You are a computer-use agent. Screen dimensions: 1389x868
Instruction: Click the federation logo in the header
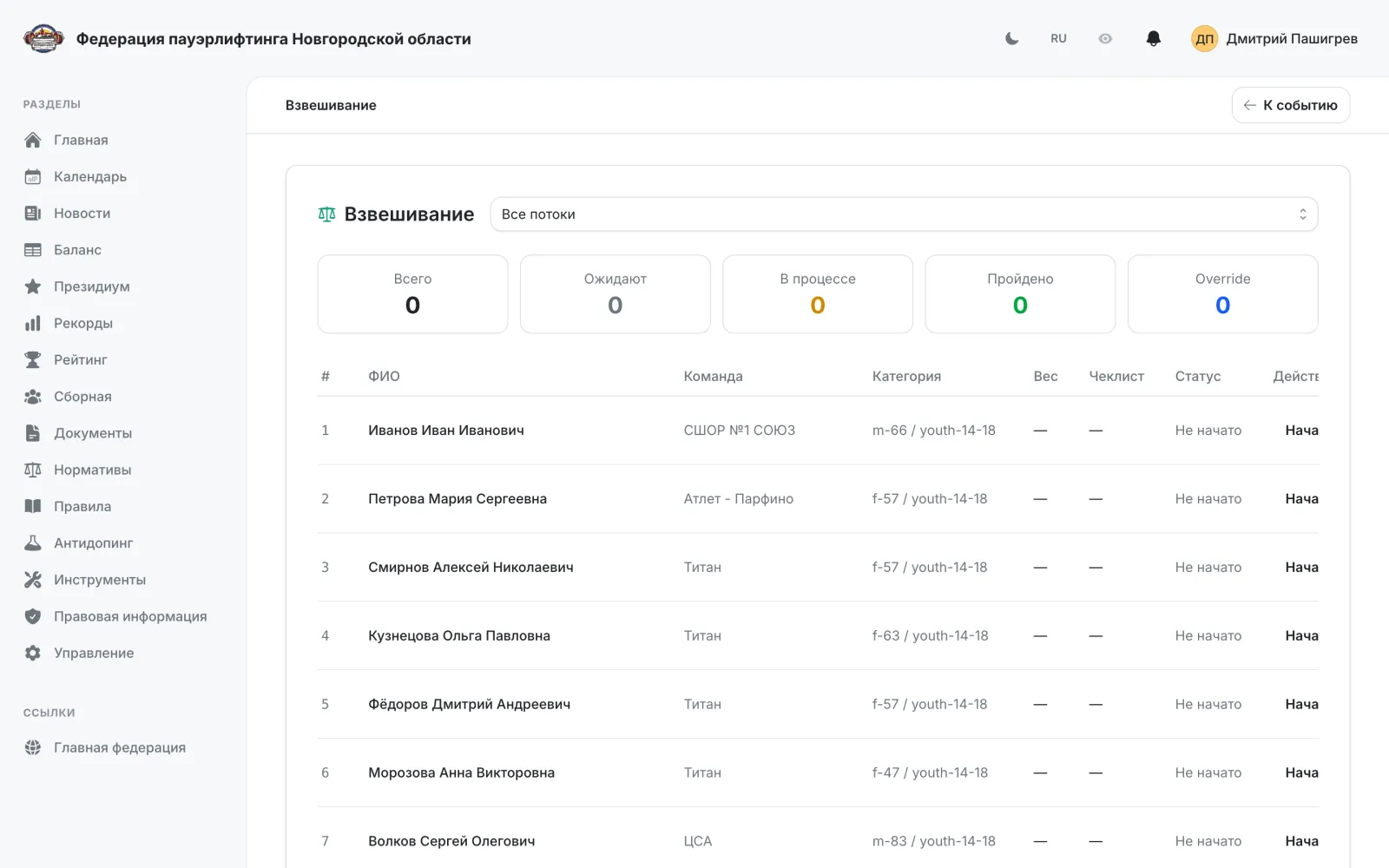43,38
